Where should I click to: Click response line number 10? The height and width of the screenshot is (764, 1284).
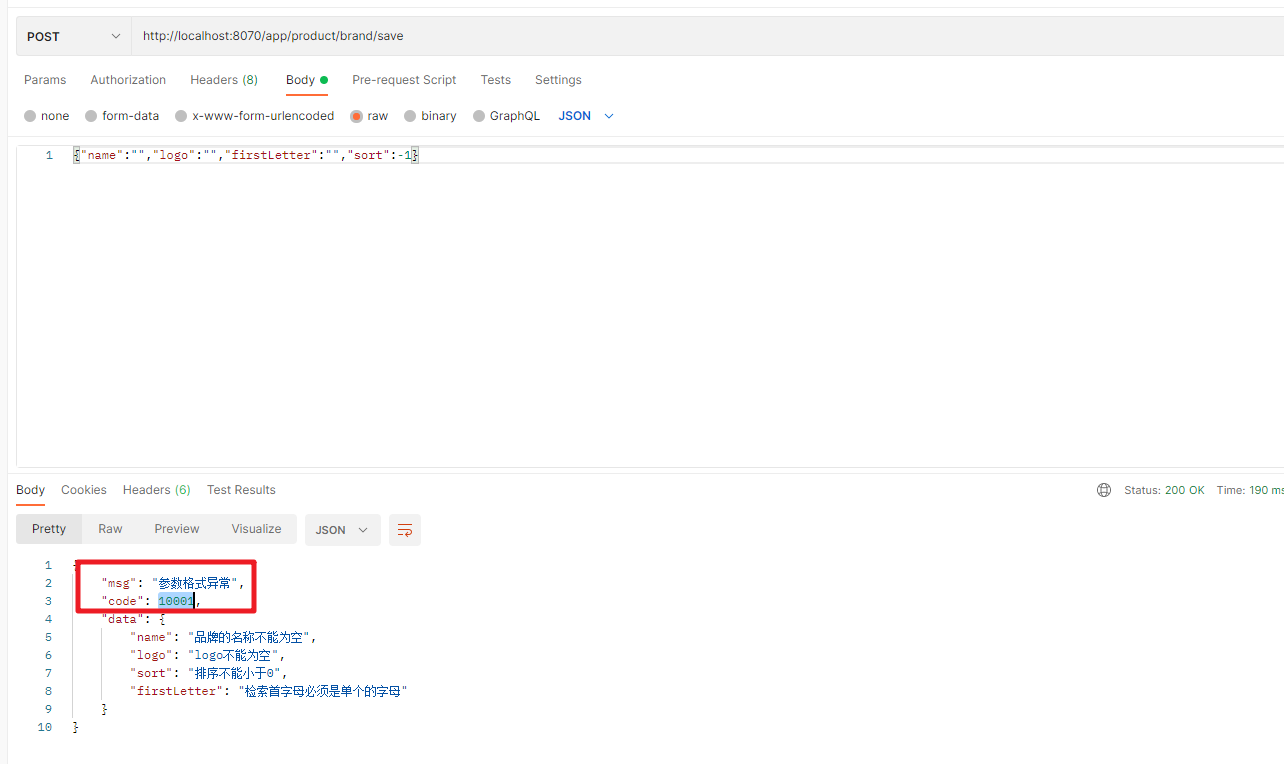point(45,727)
